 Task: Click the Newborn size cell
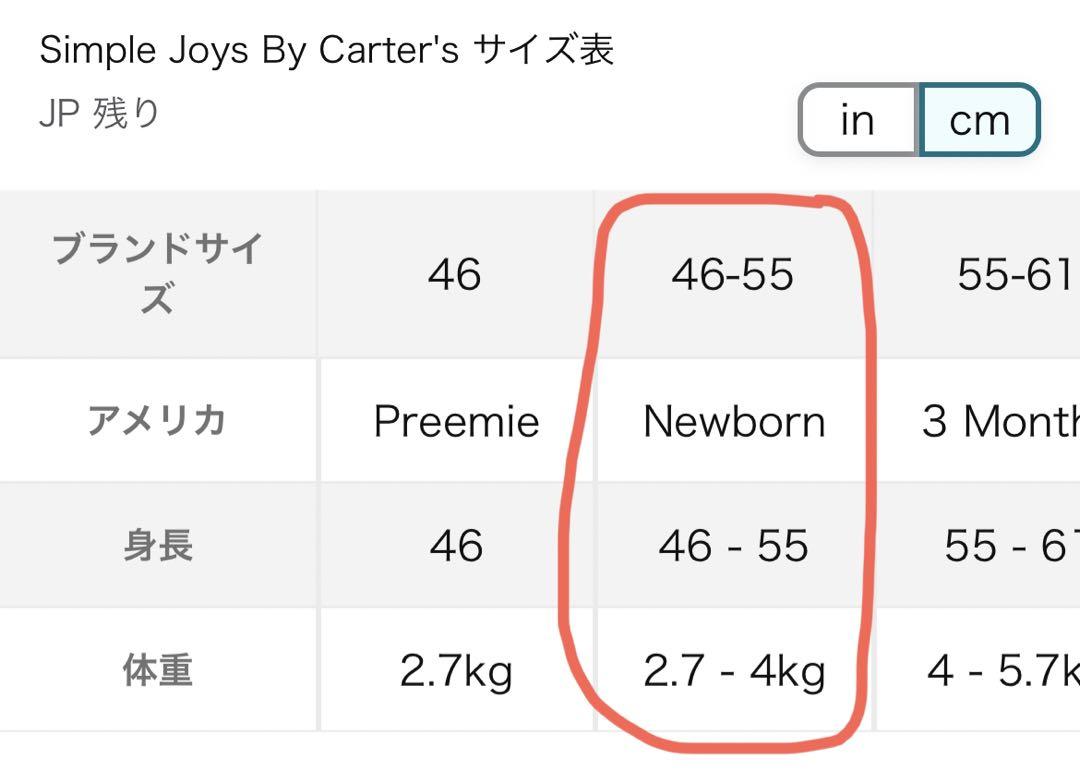pyautogui.click(x=734, y=421)
